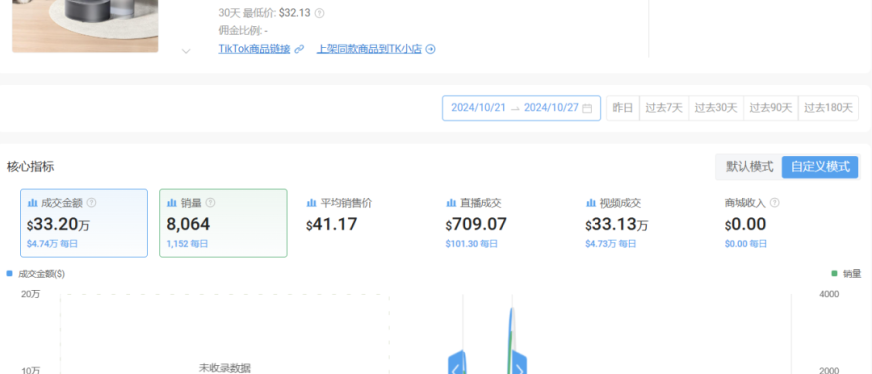Click the 1,152 每日 text

point(187,243)
